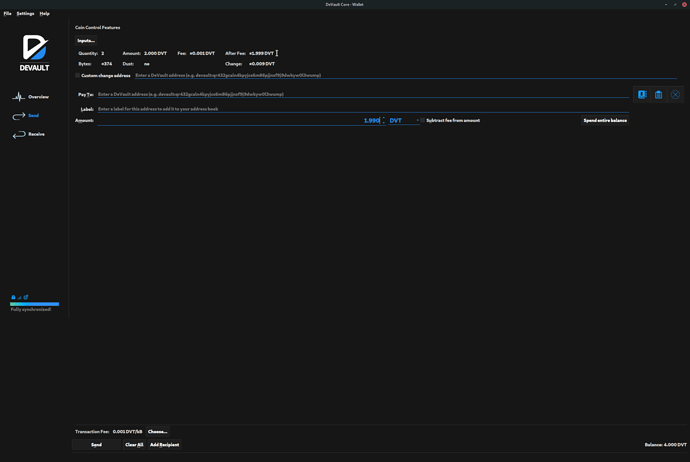
Task: Click the Receive arrow icon
Action: [x=18, y=135]
